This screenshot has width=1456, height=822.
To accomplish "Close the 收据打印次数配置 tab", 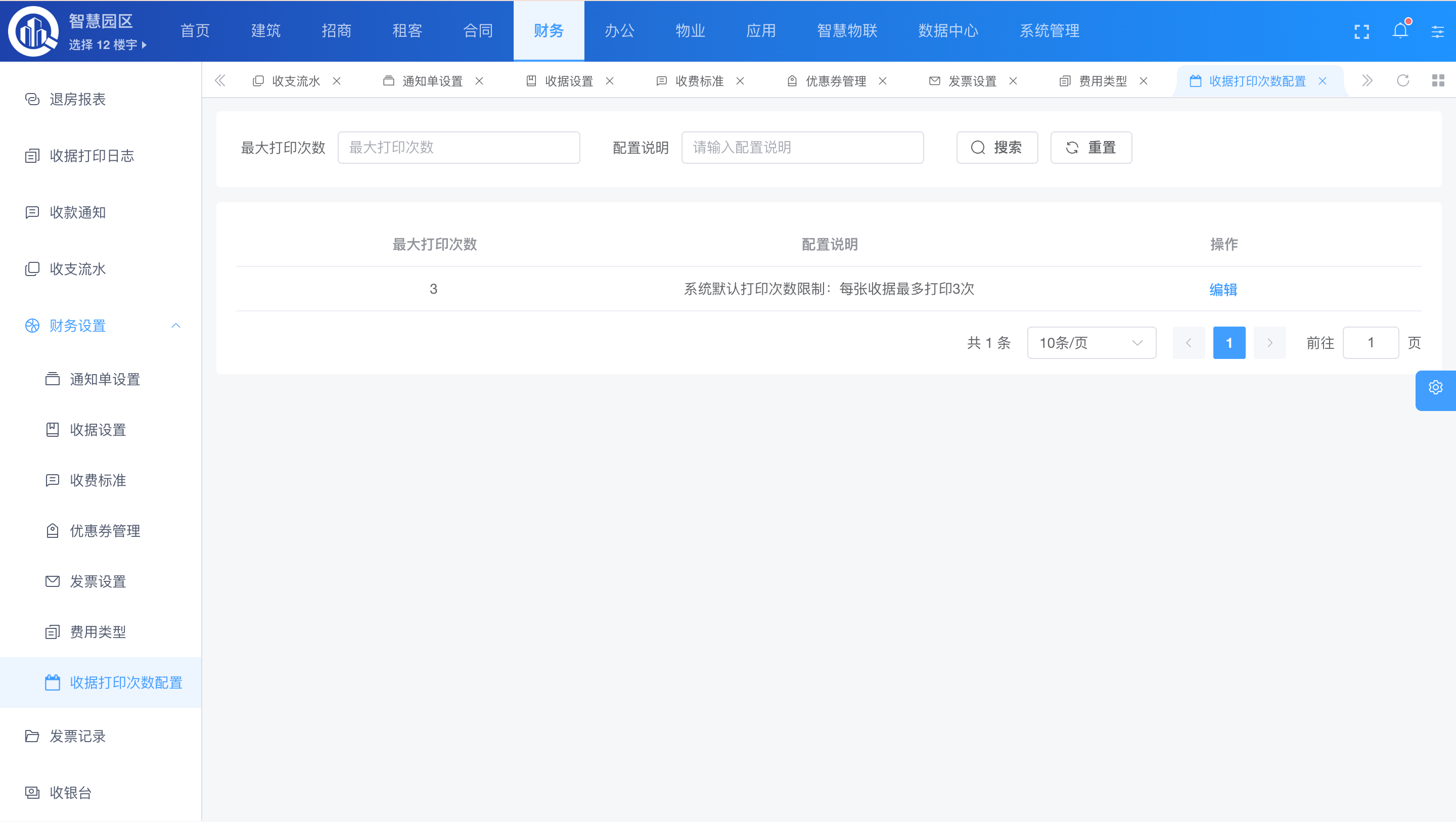I will tap(1323, 81).
